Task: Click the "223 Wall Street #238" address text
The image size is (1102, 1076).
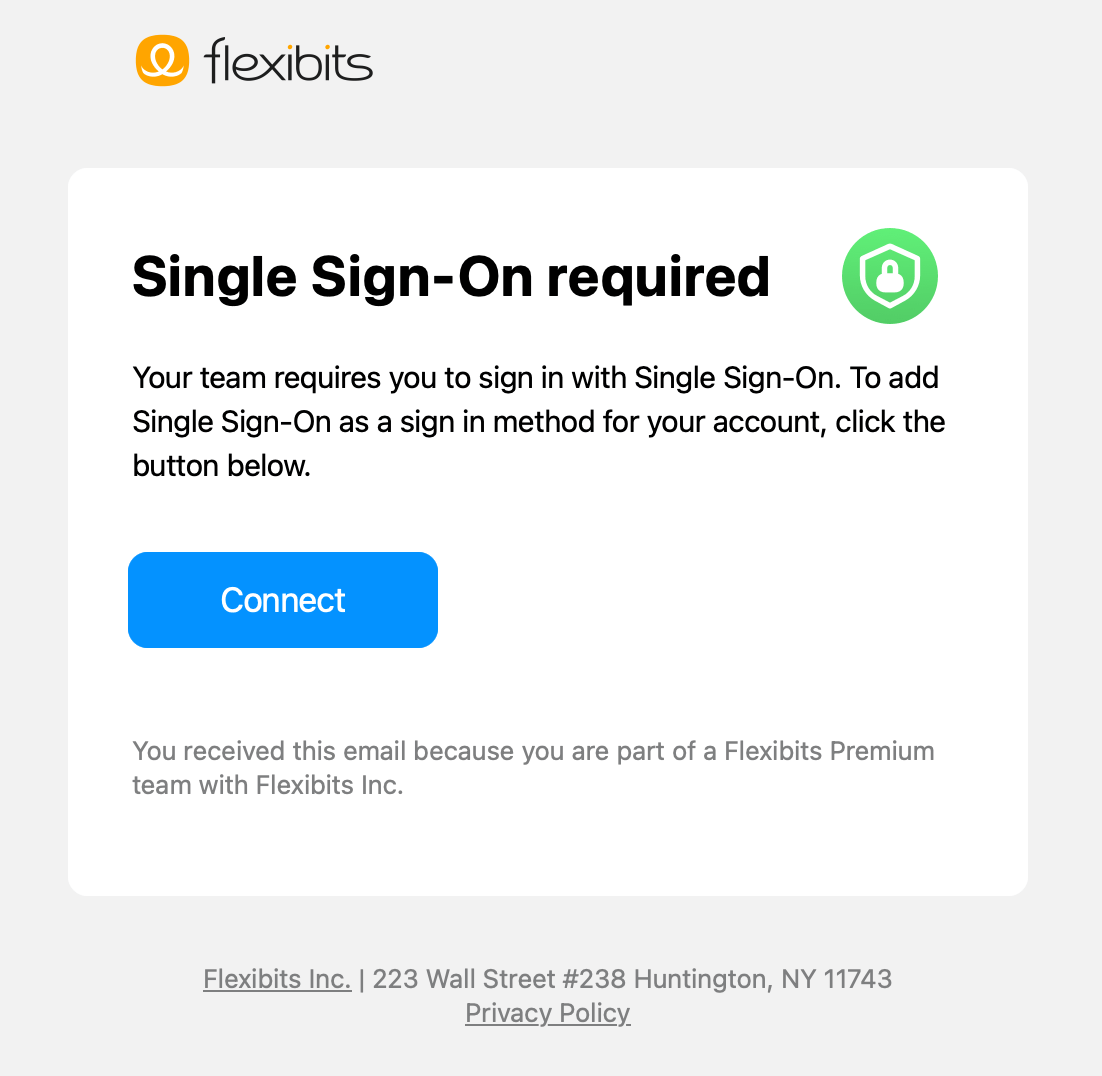Action: 500,978
